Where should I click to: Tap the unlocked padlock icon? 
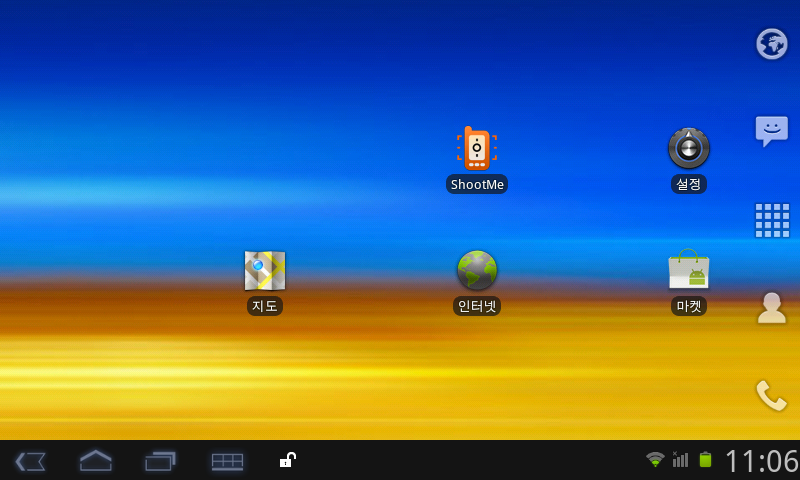288,460
